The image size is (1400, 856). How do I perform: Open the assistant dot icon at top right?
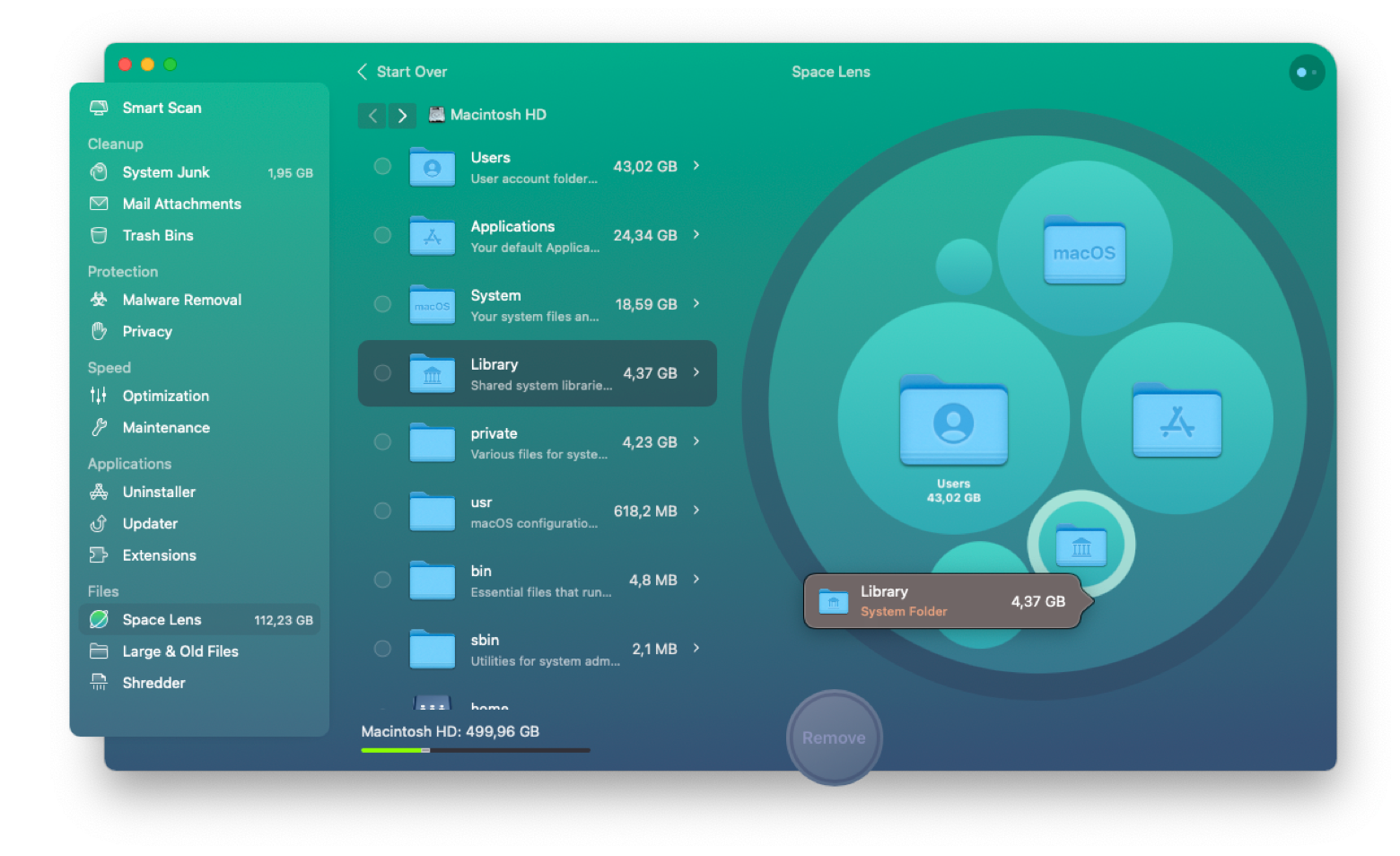click(1307, 73)
